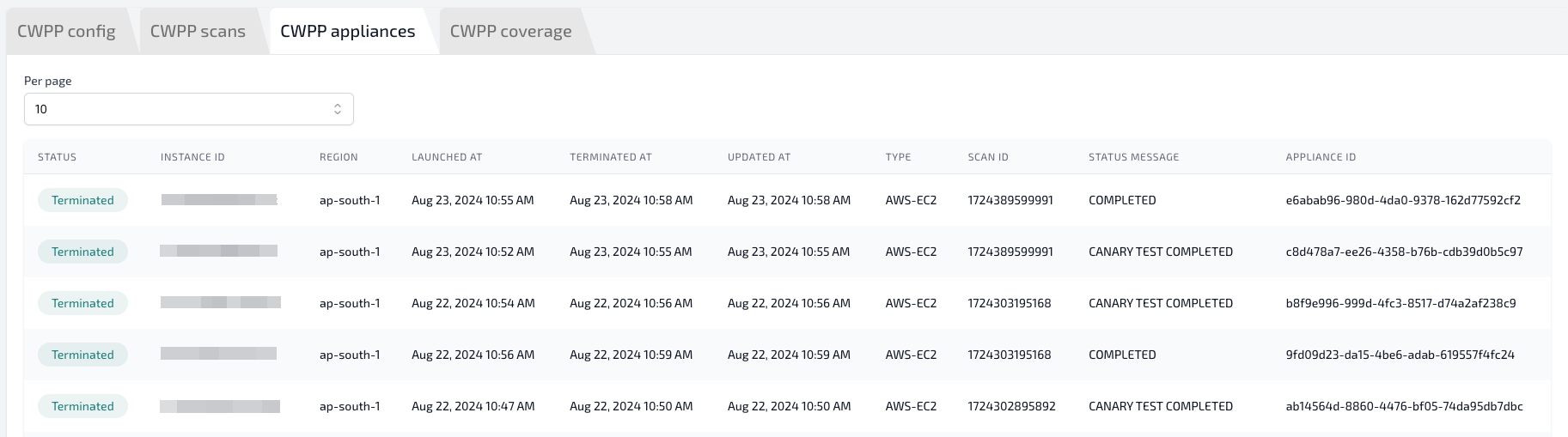Click CANARY TEST COMPLETED in c8d478a7 row
1568x437 pixels.
click(1161, 252)
